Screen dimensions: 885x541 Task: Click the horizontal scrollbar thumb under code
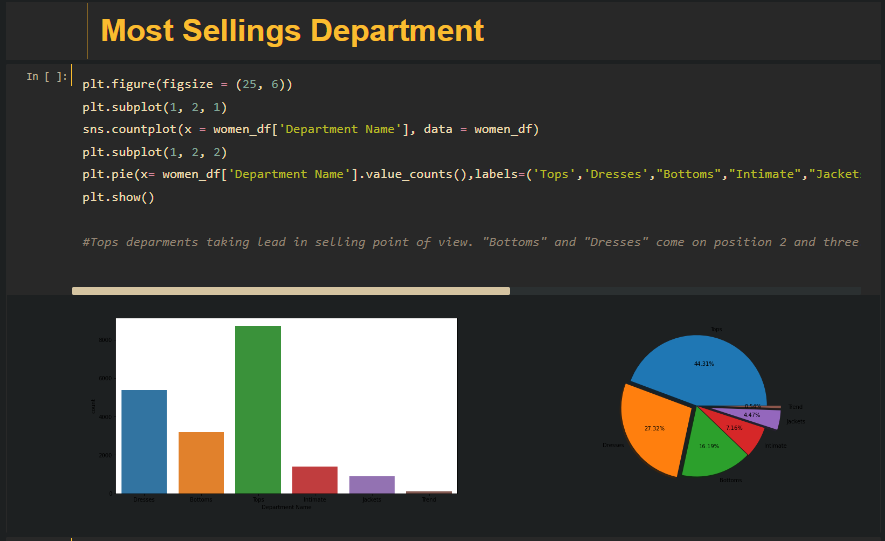point(291,291)
